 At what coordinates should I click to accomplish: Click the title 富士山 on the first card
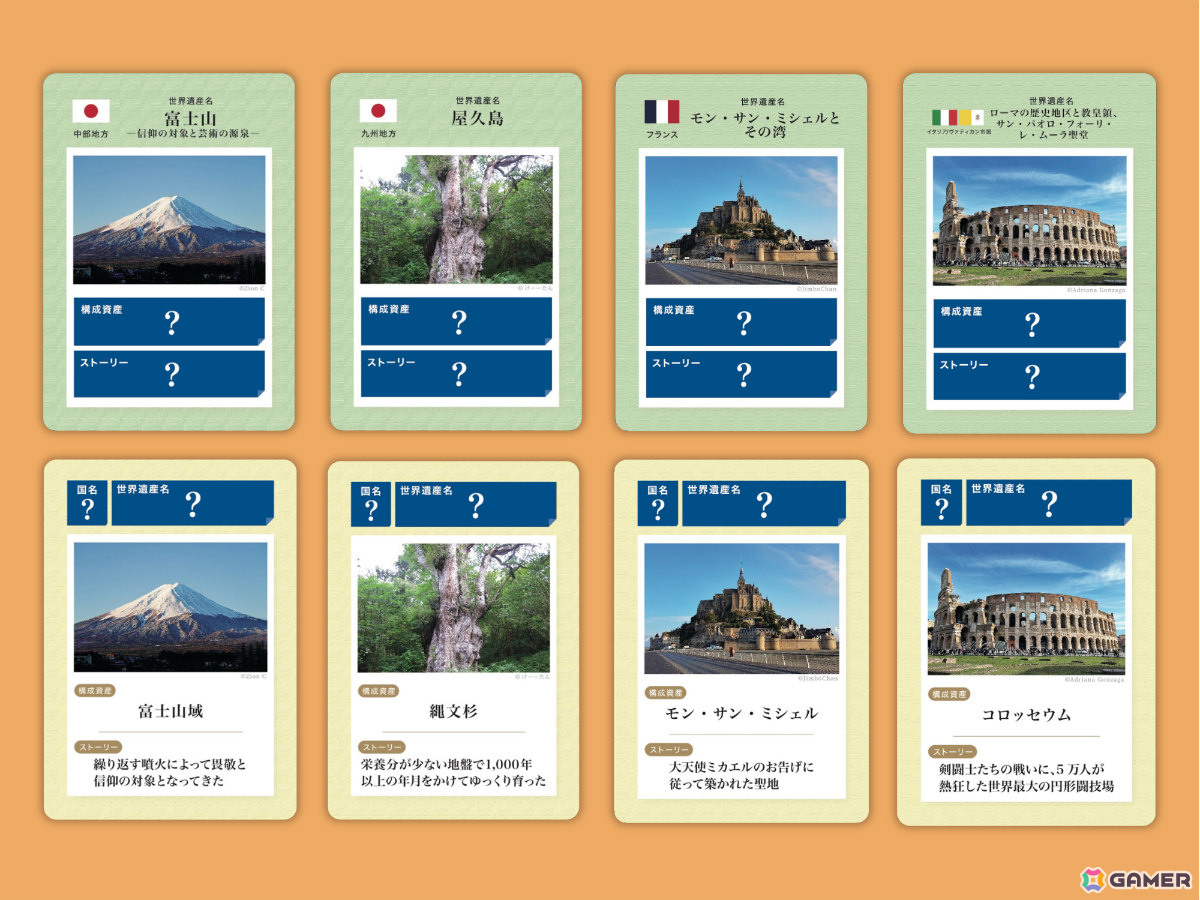(189, 119)
